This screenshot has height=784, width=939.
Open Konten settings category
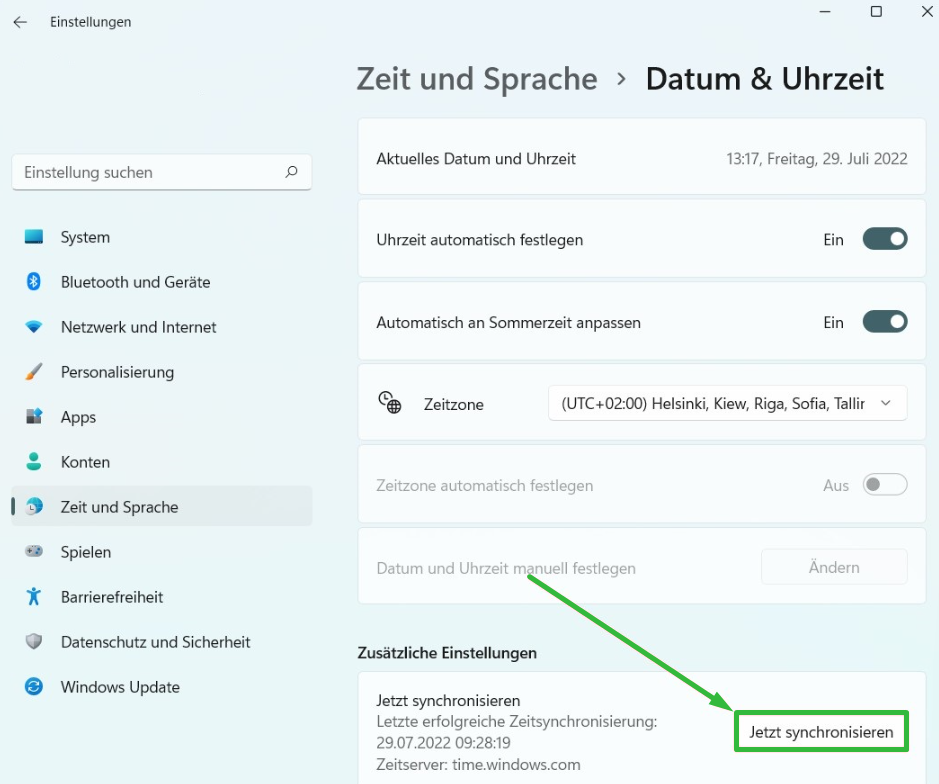162,462
